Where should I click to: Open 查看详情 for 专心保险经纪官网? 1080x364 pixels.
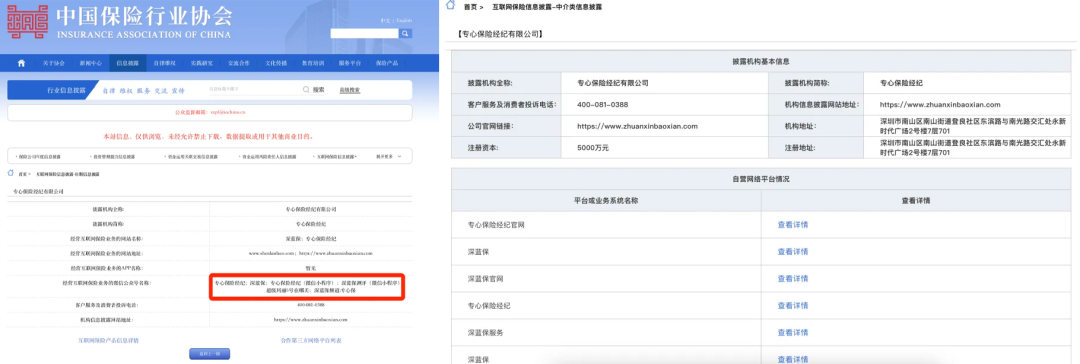click(x=793, y=225)
